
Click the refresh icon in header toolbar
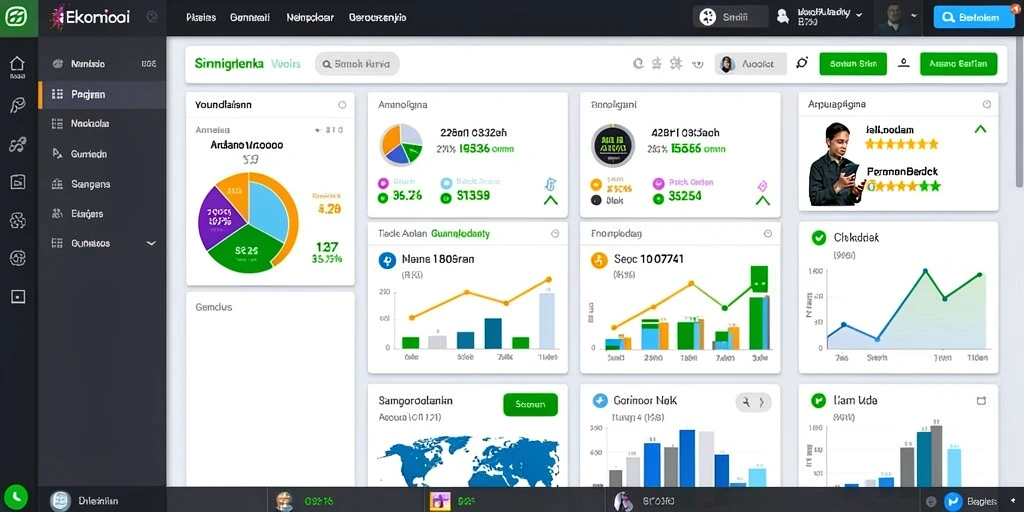point(639,63)
